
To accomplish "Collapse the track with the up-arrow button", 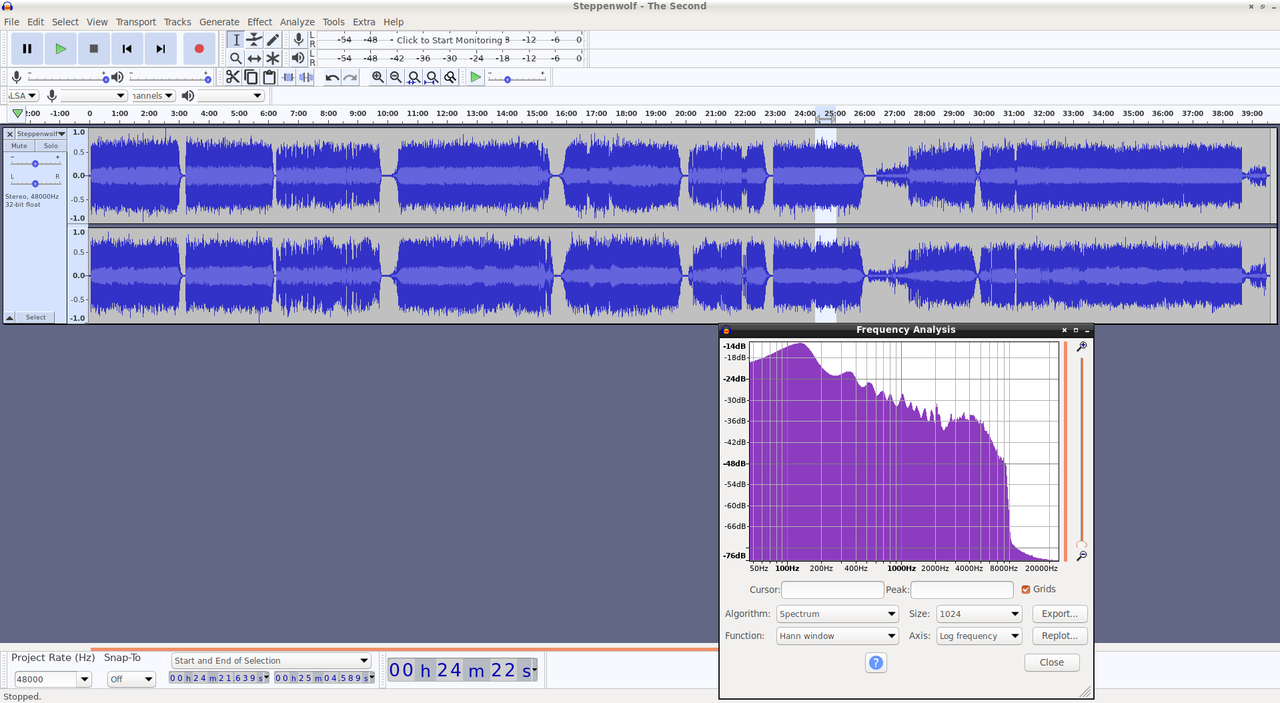I will [10, 317].
